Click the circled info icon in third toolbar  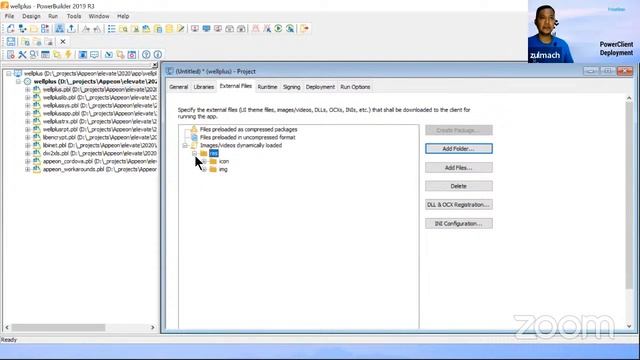coord(158,55)
